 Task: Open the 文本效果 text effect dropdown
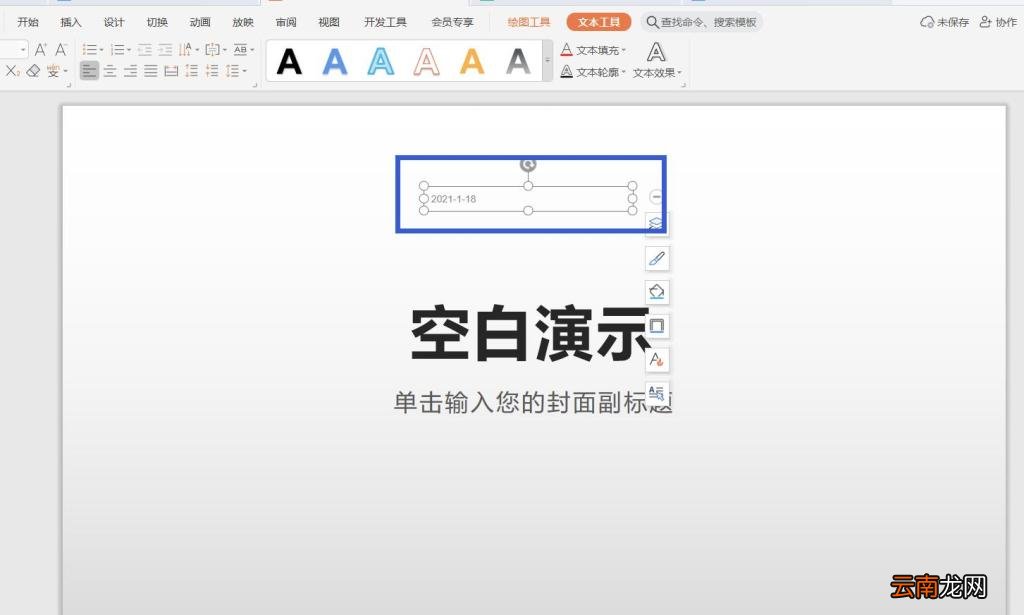pyautogui.click(x=657, y=60)
